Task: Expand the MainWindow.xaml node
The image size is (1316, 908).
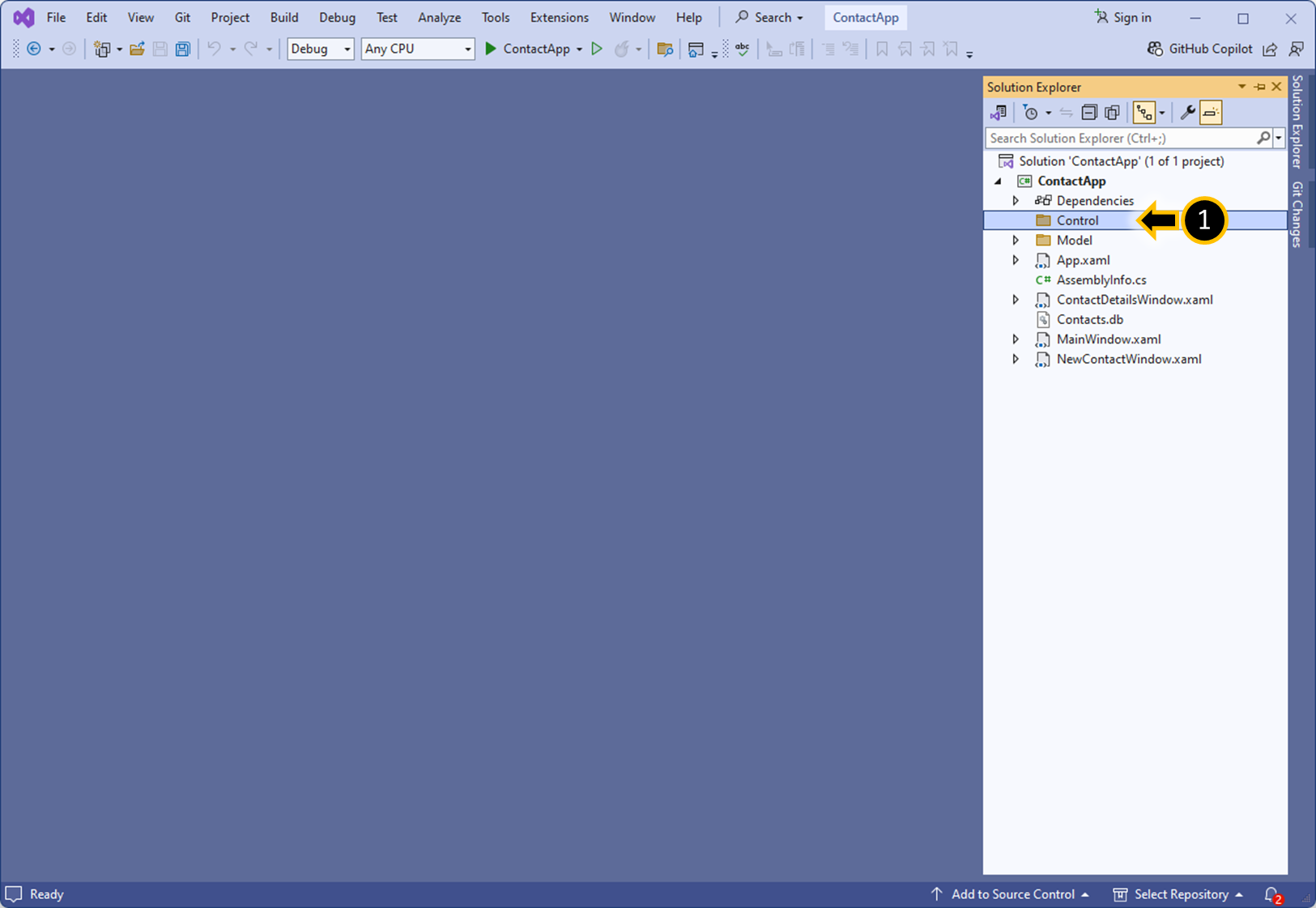Action: pos(1016,339)
